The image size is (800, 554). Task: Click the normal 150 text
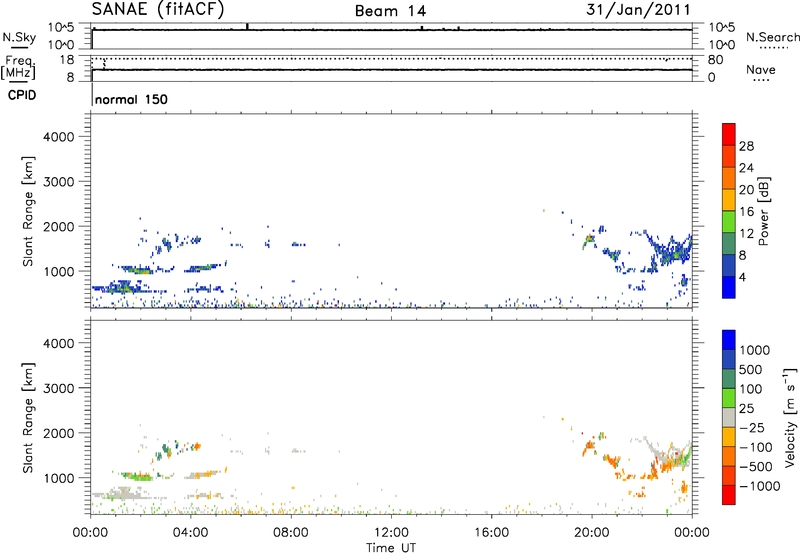click(131, 99)
